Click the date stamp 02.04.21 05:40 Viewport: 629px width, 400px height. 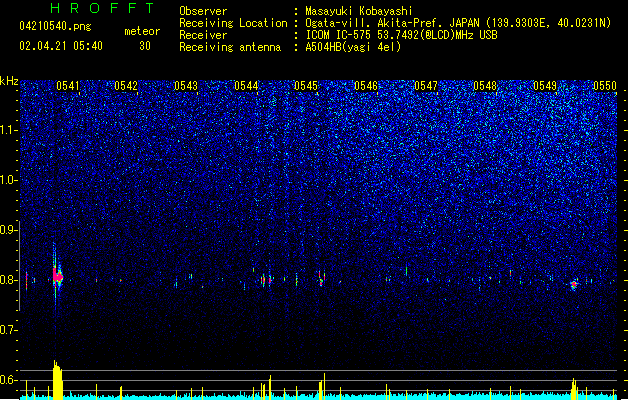(61, 46)
